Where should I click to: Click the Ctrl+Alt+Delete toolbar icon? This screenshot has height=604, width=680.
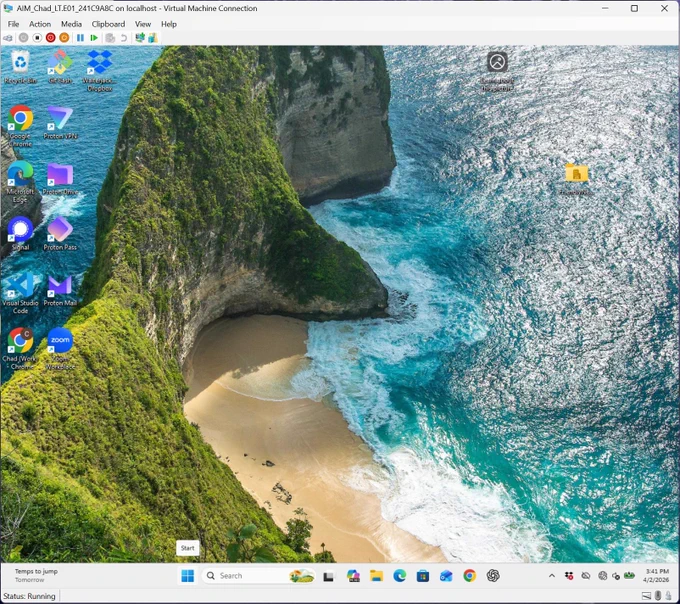point(8,38)
